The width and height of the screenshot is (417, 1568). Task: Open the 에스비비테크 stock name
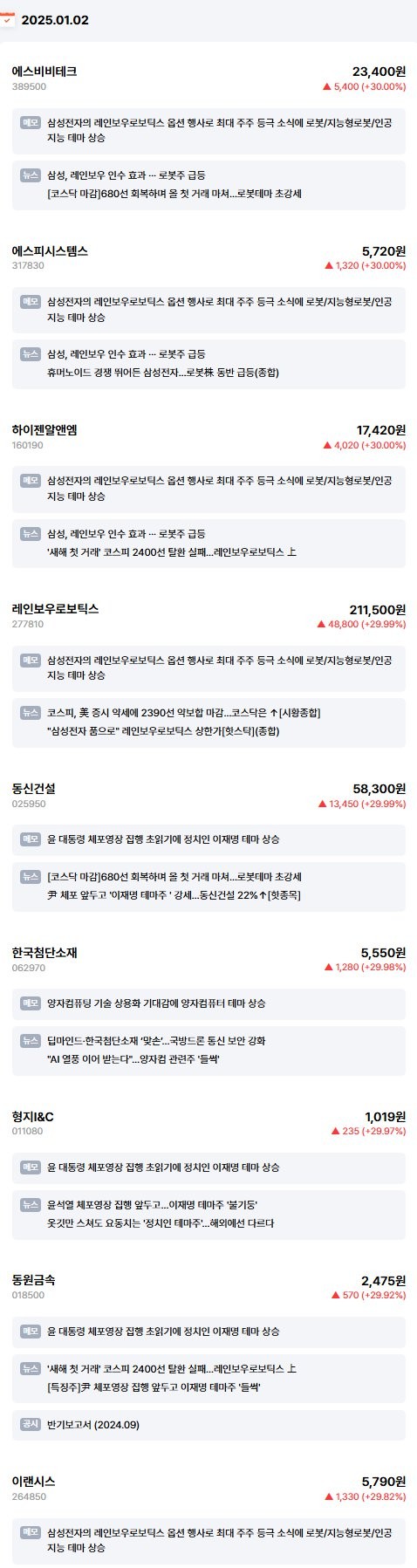click(44, 72)
